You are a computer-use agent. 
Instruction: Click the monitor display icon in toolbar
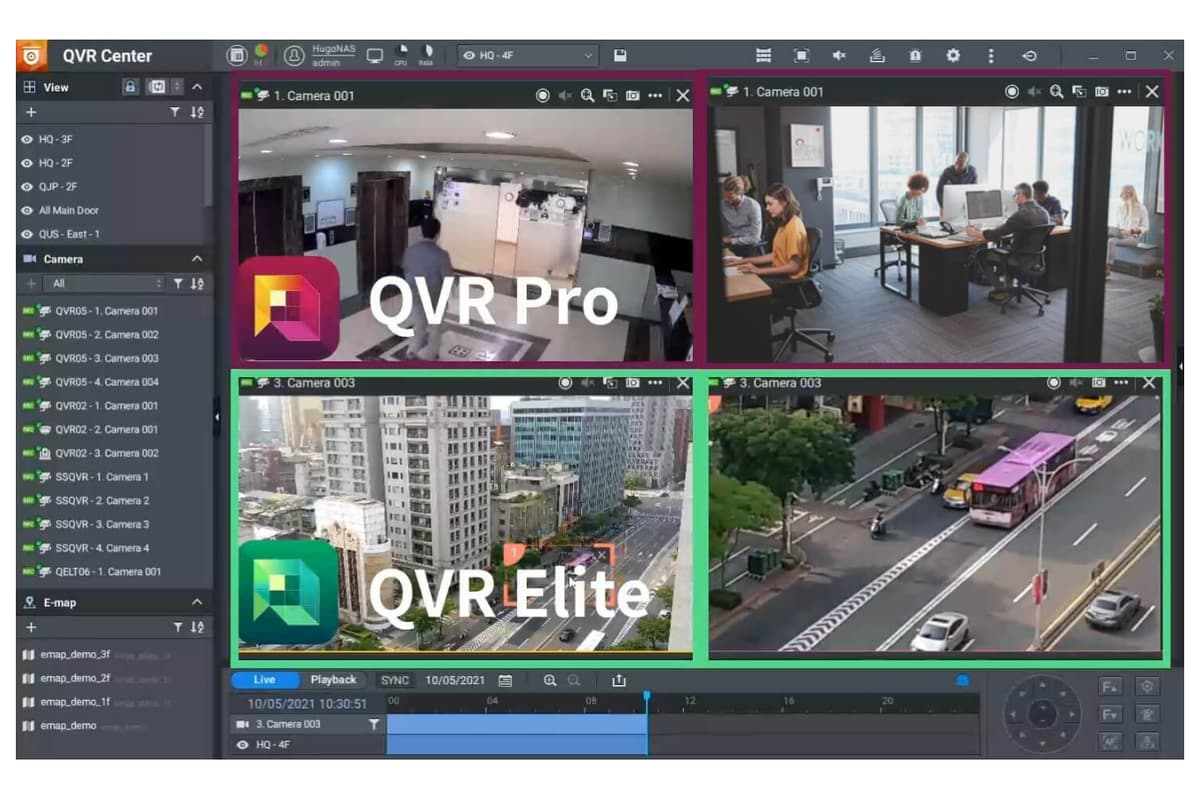coord(375,56)
